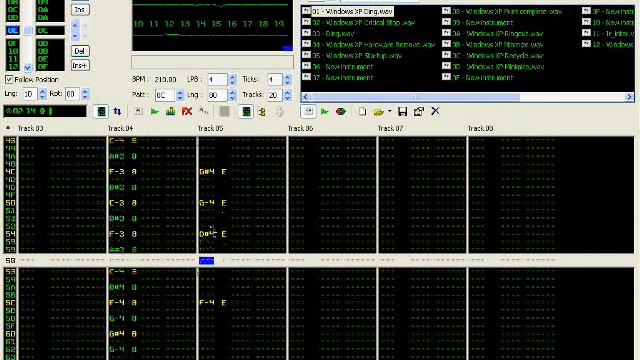
Task: Click the yellow tree hierarchy icon
Action: [262, 111]
